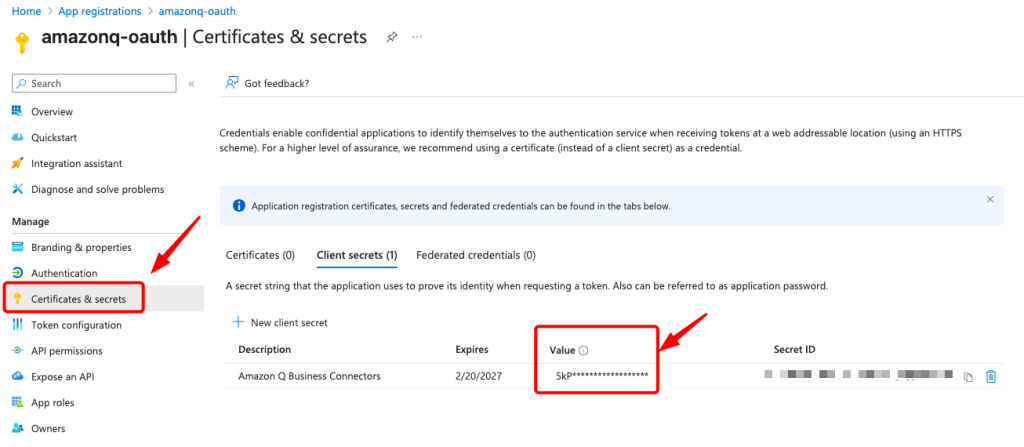Copy the Secret ID to clipboard
This screenshot has height=447, width=1024.
click(x=967, y=377)
